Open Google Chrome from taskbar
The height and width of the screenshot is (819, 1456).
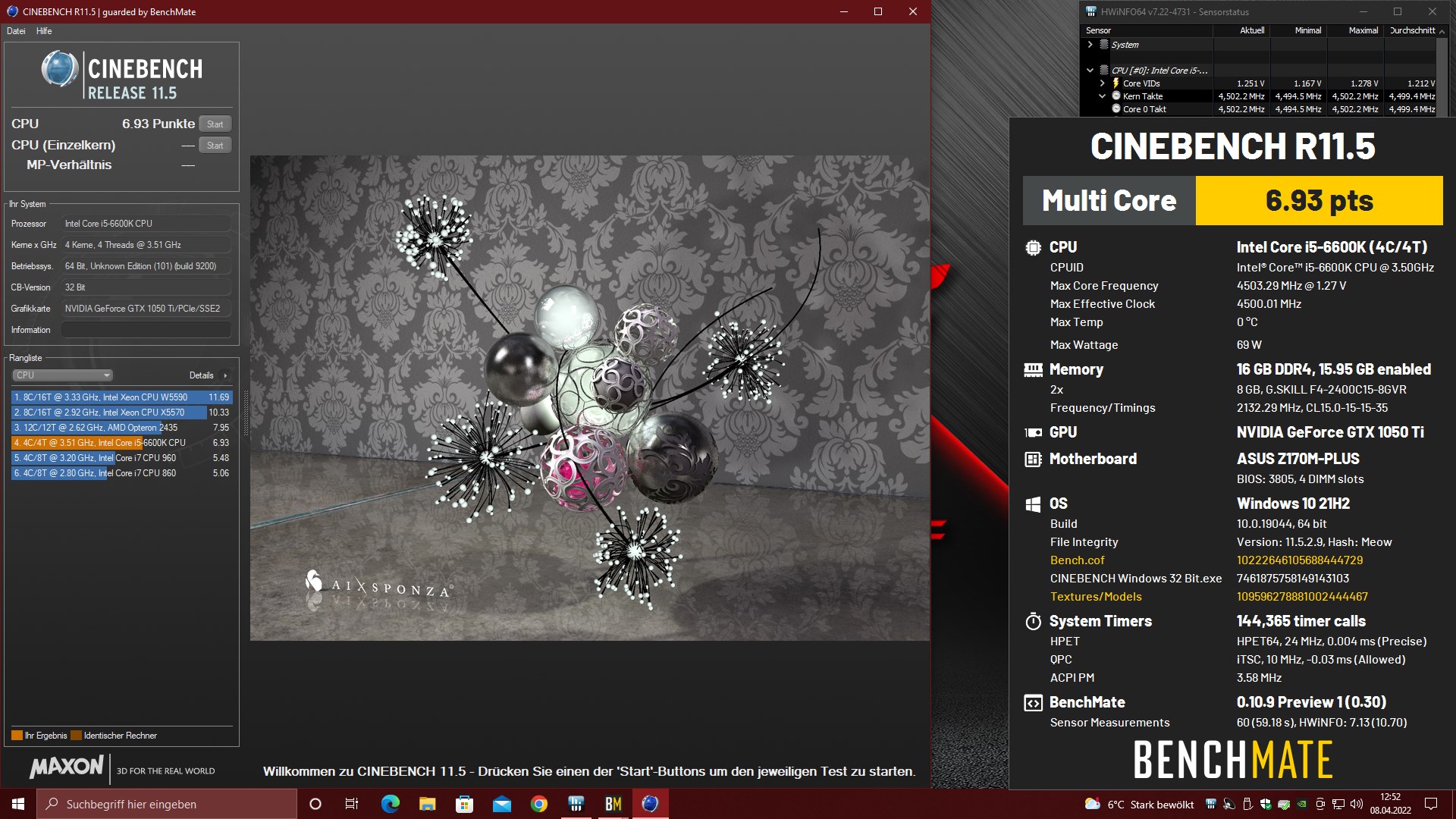coord(538,804)
